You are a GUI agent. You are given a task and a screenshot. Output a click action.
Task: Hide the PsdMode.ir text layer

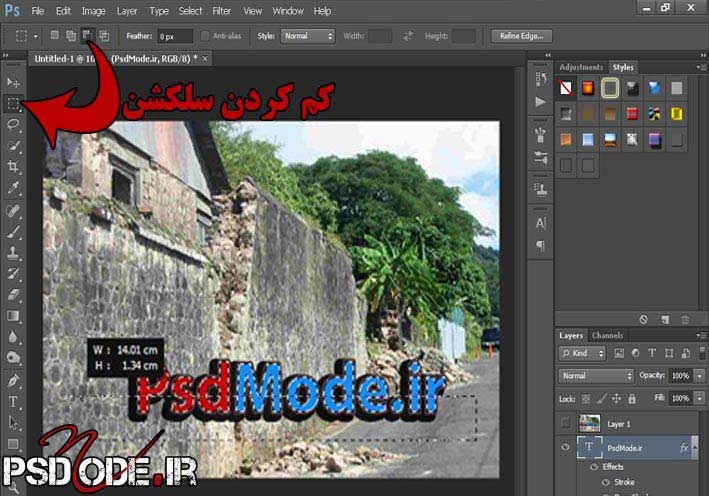pyautogui.click(x=565, y=447)
